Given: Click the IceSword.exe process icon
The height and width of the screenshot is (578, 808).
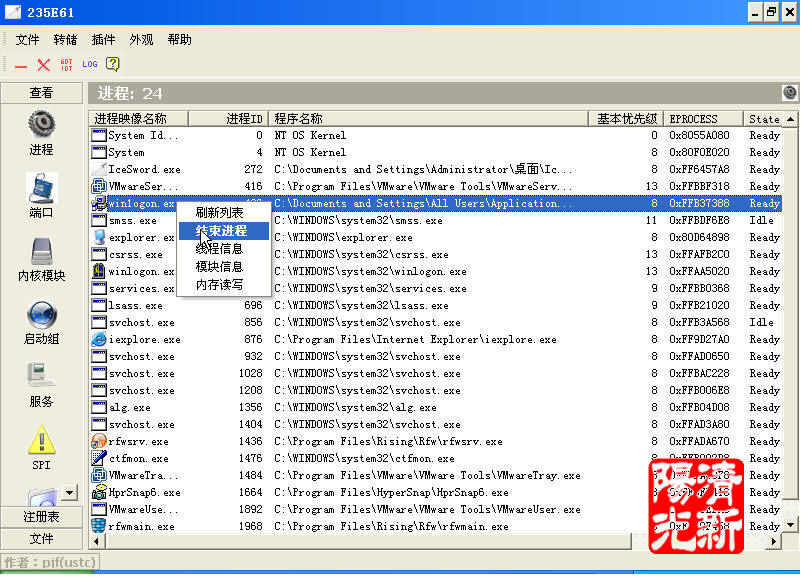Looking at the screenshot, I should tap(98, 169).
